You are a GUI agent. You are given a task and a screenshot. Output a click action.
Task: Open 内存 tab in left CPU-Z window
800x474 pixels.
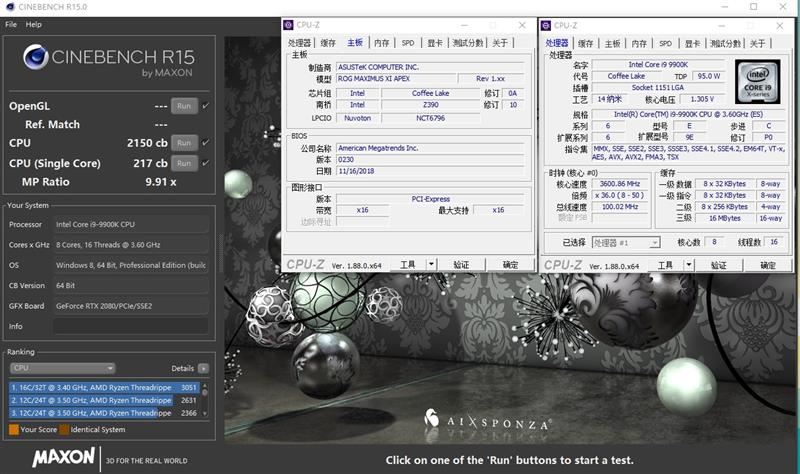(x=382, y=43)
